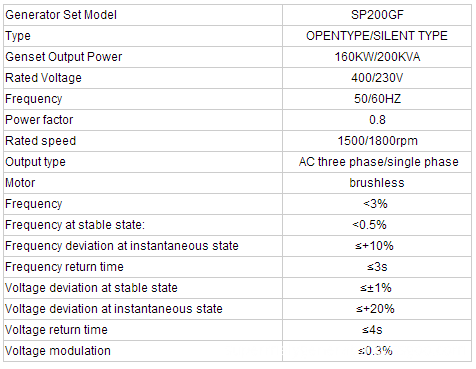Select Voltage deviation at instantaneous state label
Viewport: 476px width, 369px height.
114,309
